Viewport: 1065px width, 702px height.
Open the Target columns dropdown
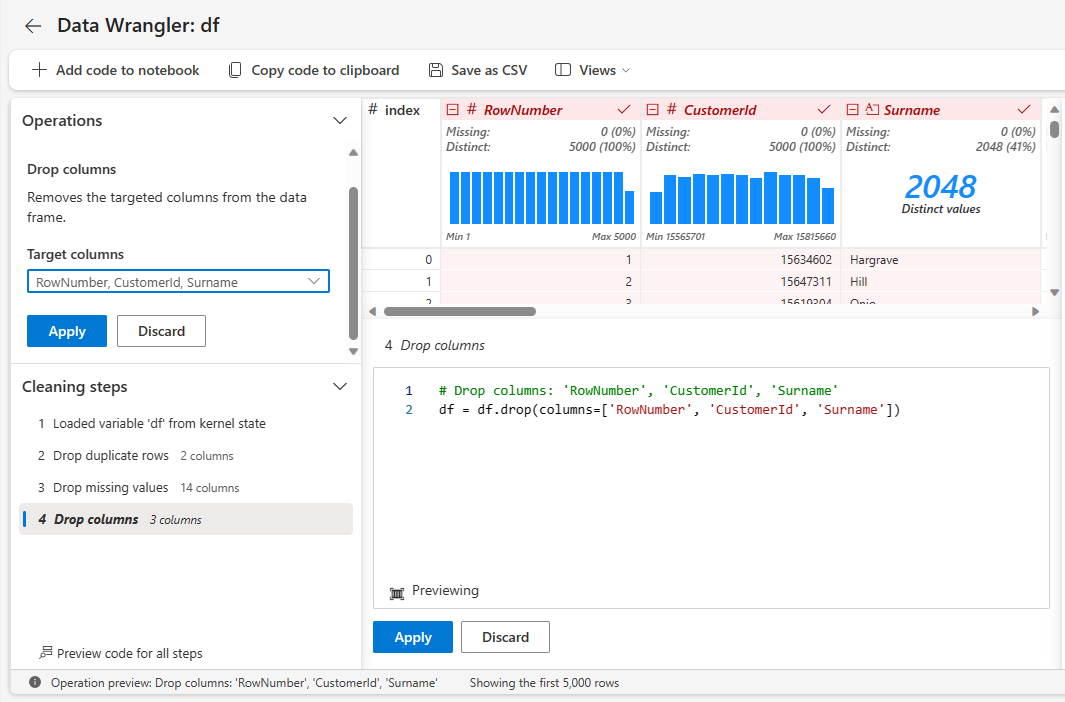coord(315,282)
